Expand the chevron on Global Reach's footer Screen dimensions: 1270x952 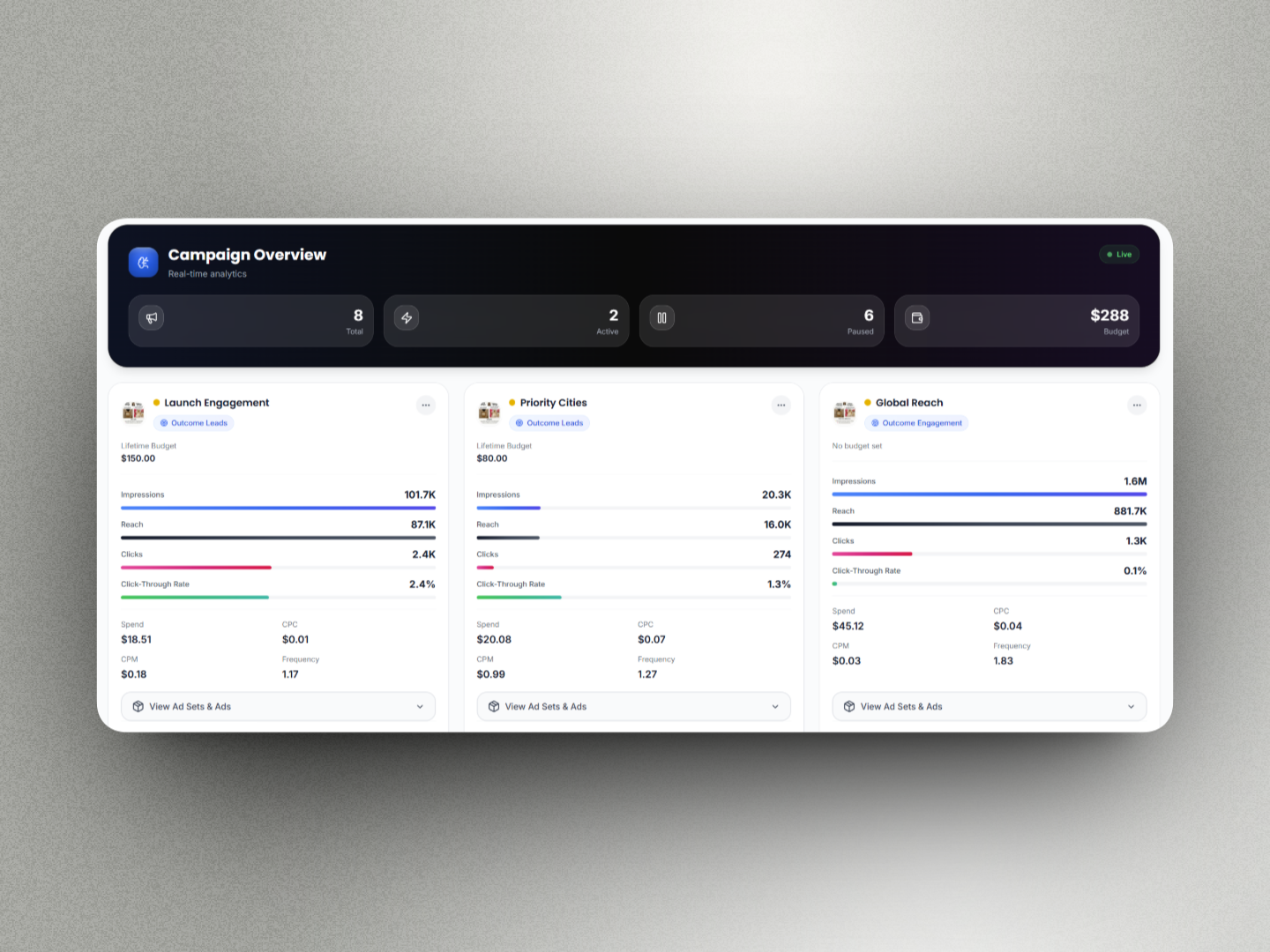[1132, 706]
